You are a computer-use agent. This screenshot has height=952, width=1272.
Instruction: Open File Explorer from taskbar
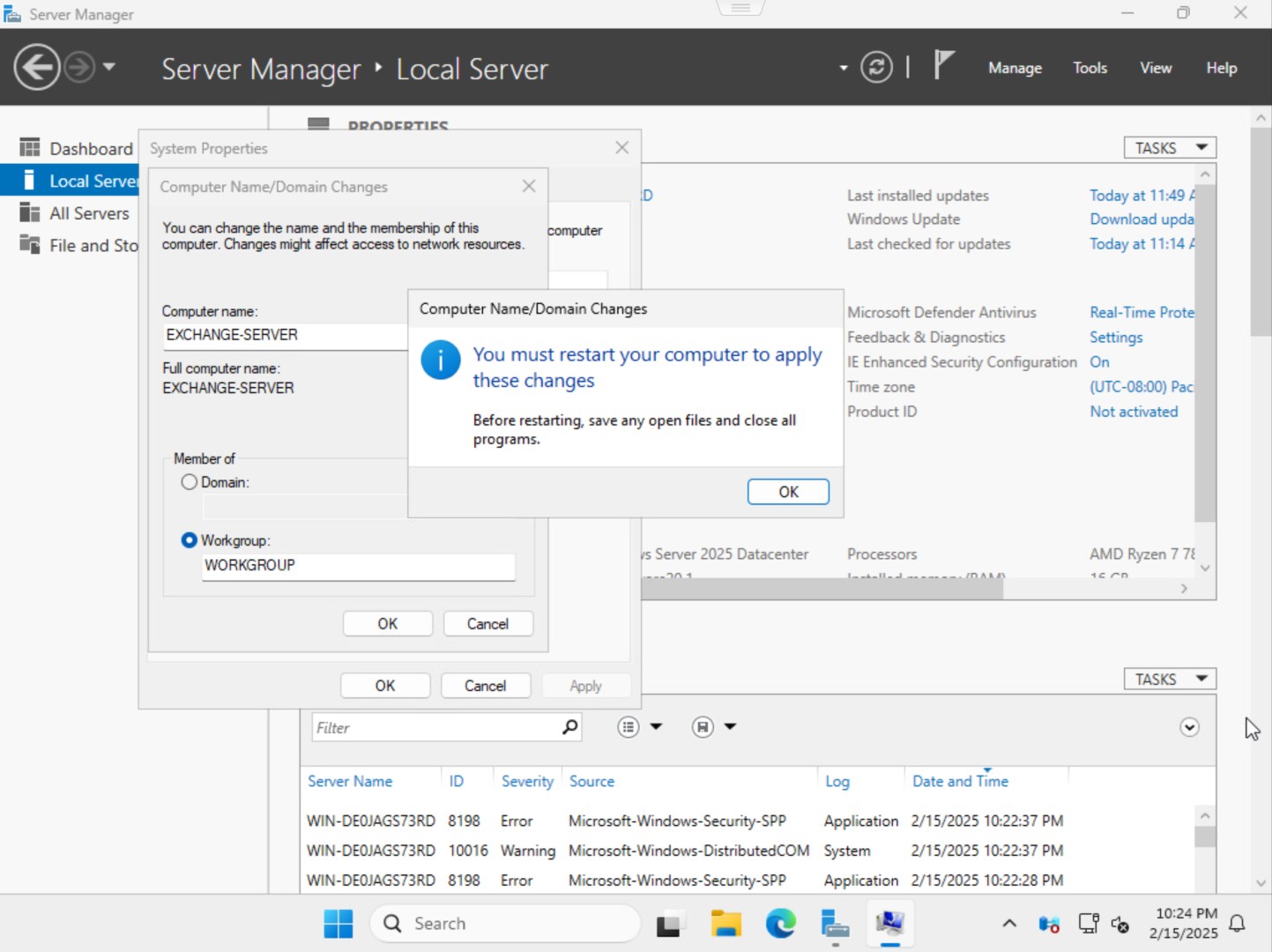(x=726, y=923)
